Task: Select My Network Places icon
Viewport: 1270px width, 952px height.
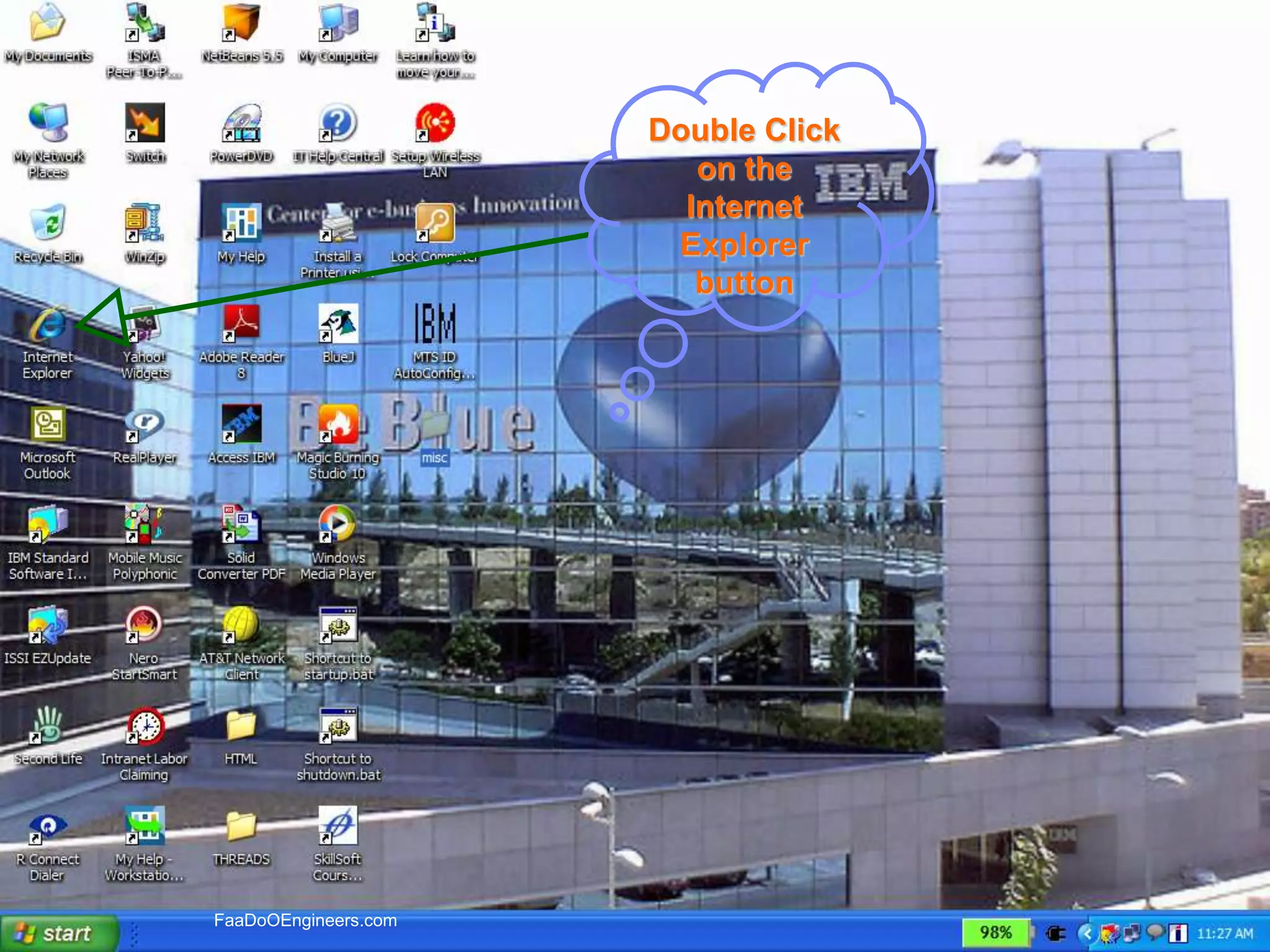Action: pyautogui.click(x=48, y=123)
